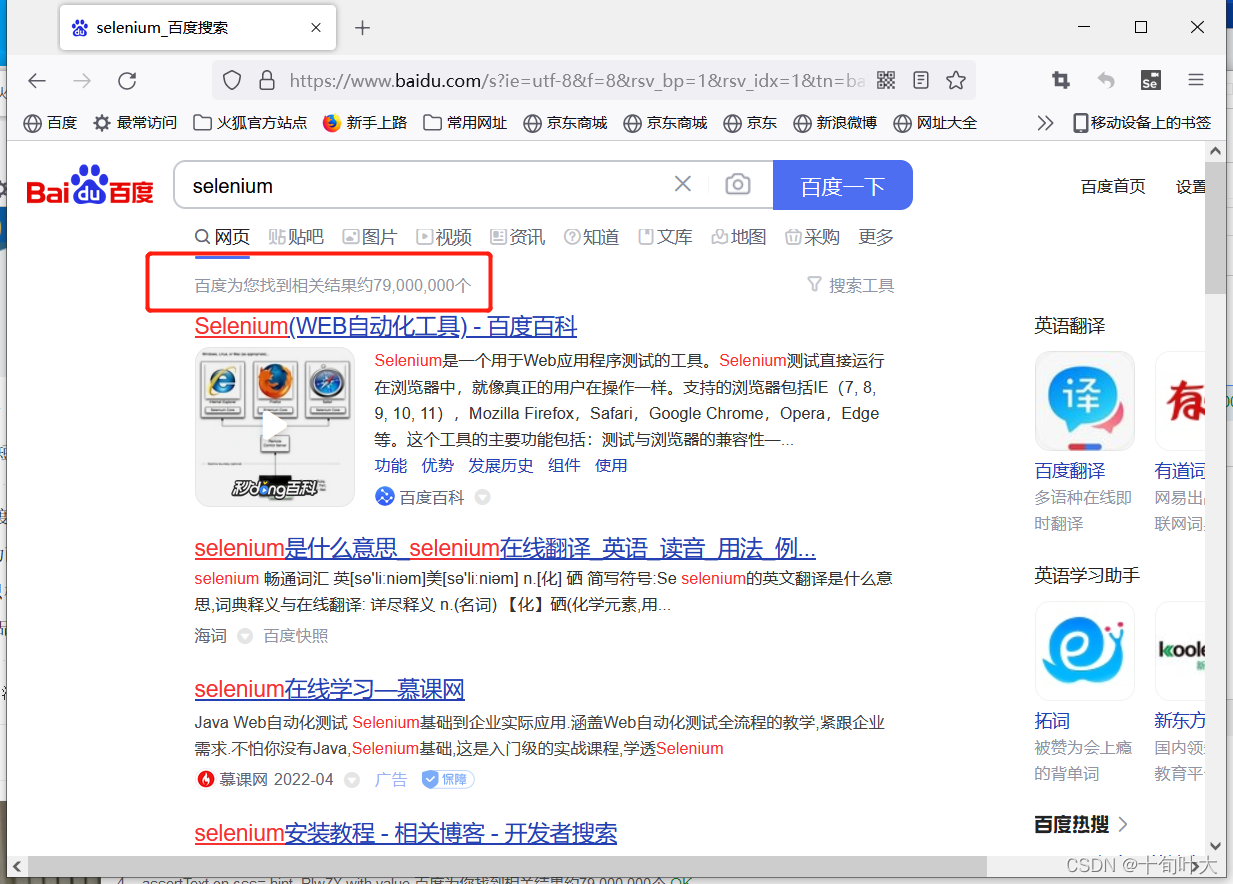Switch to the 地图 search tab
1233x884 pixels.
click(739, 237)
